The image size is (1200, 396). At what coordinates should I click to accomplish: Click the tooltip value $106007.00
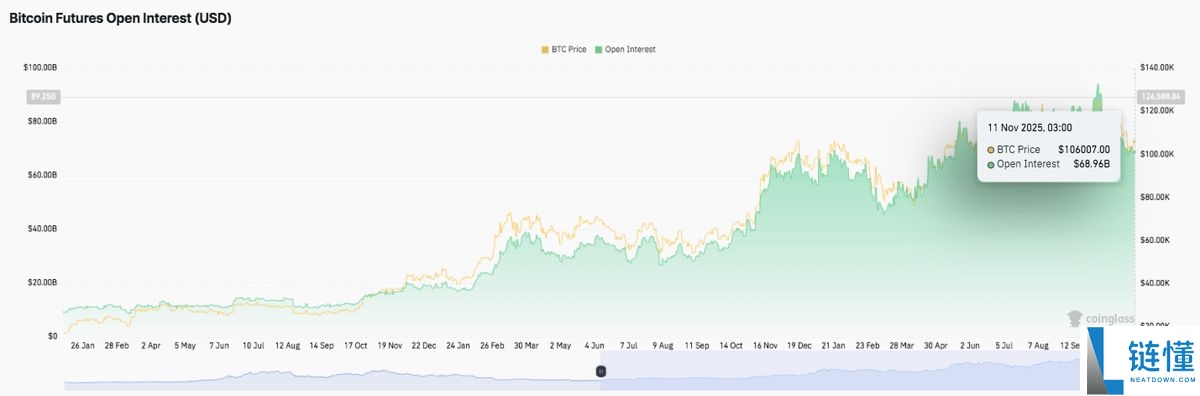tap(1084, 149)
